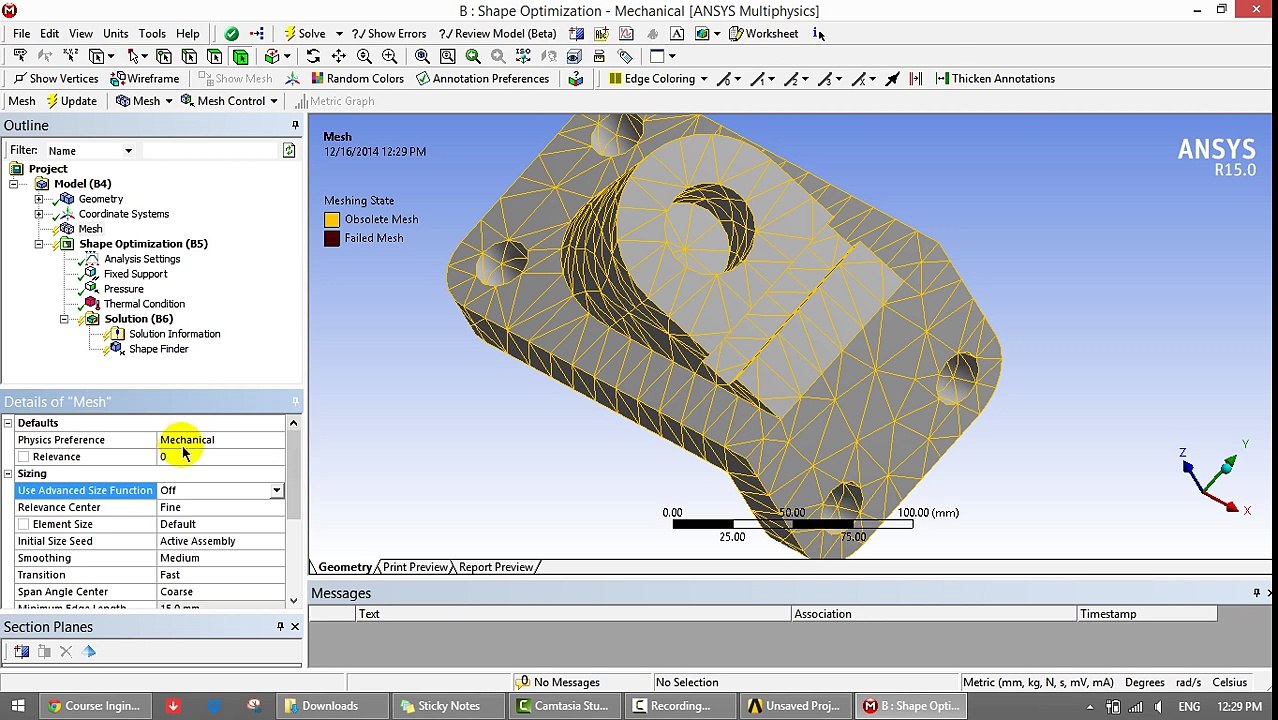
Task: Click the pin annotation icon in the edge toolbar
Action: pos(892,79)
